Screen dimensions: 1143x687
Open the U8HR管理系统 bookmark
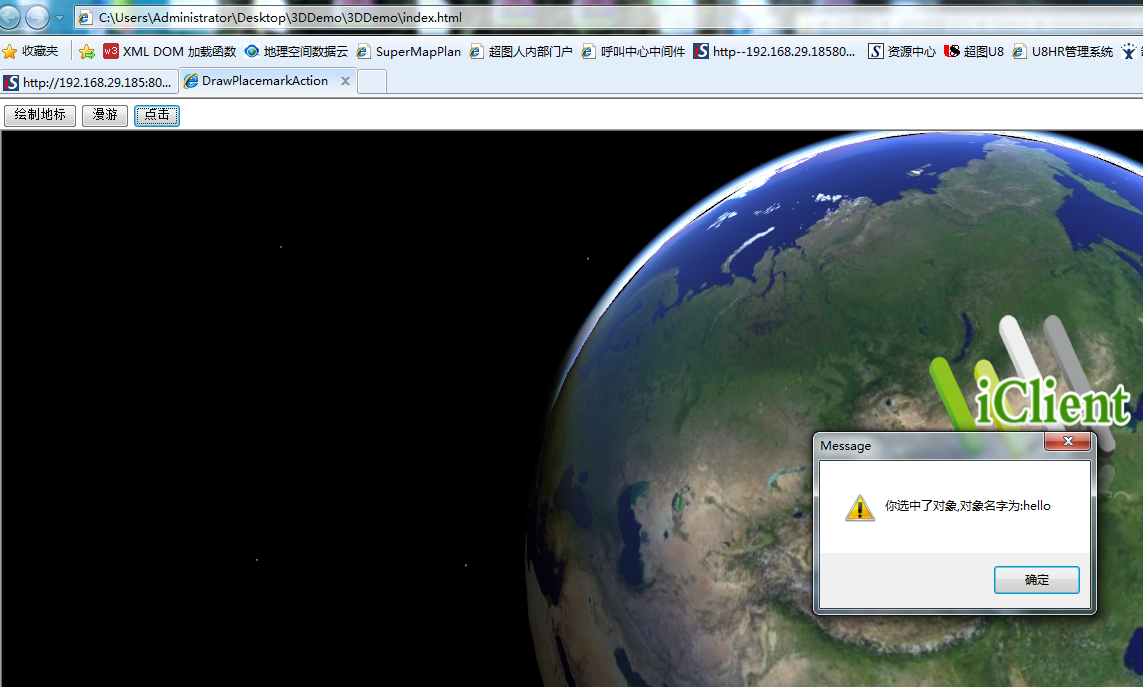click(x=1063, y=51)
